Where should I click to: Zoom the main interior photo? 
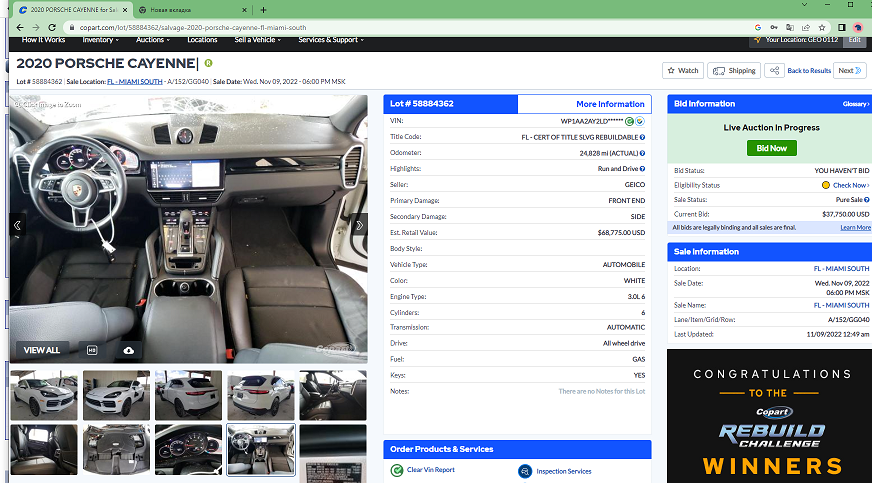click(x=189, y=228)
